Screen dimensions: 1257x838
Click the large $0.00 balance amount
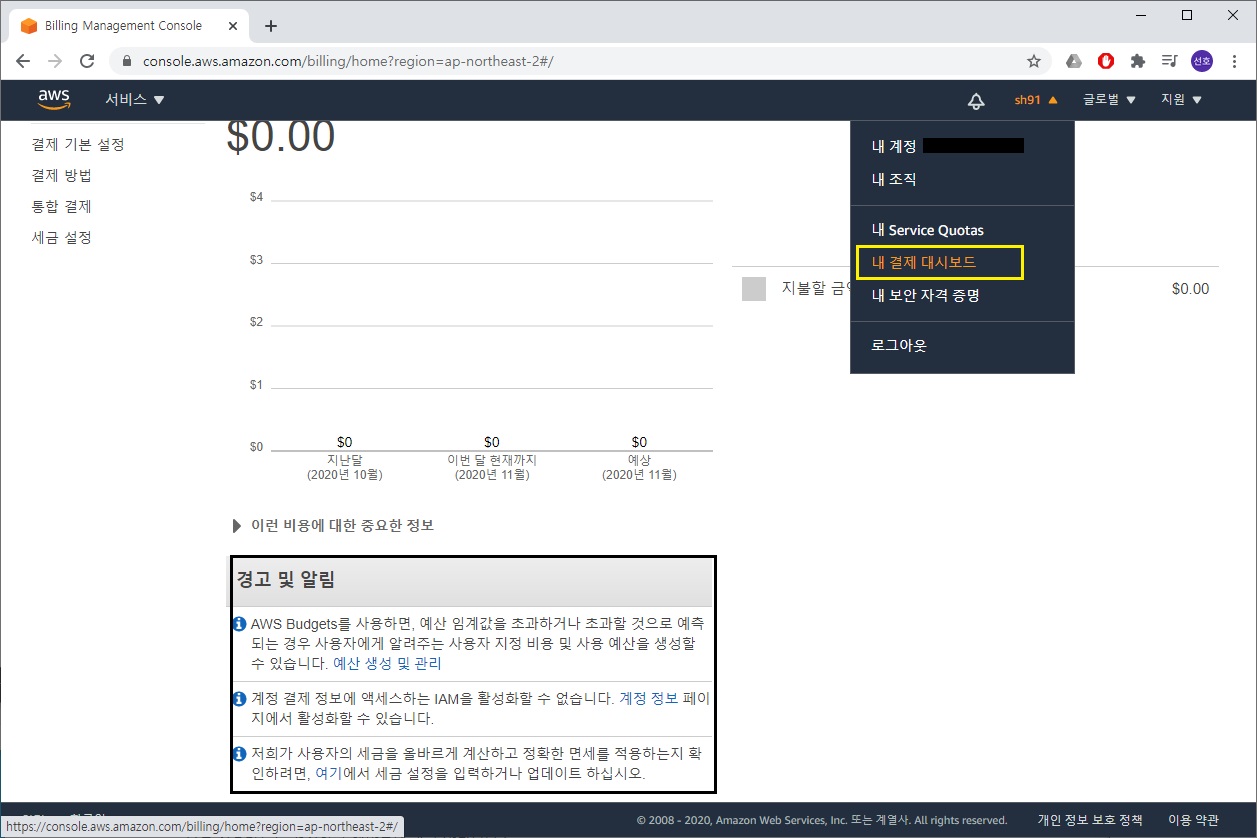(281, 136)
